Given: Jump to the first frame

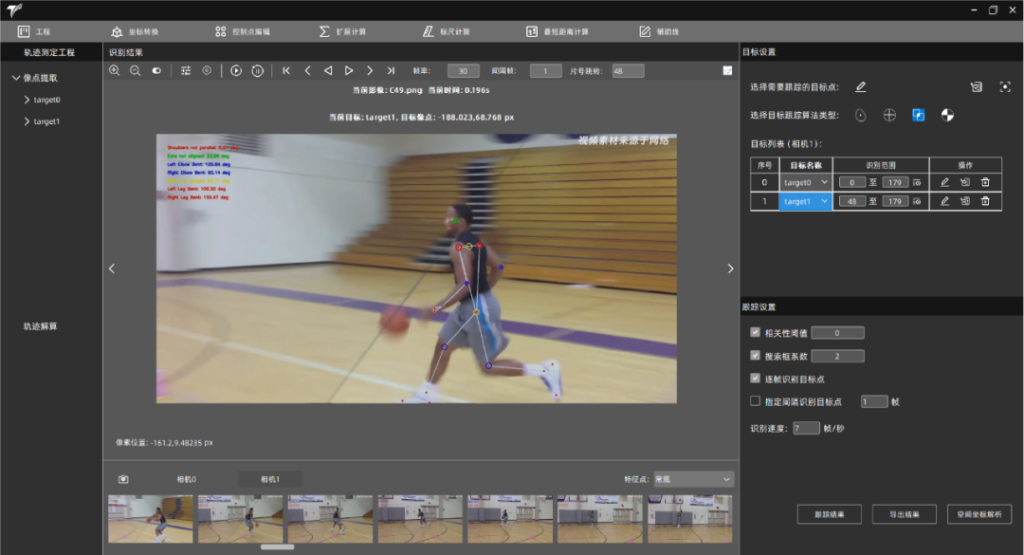Looking at the screenshot, I should point(286,71).
